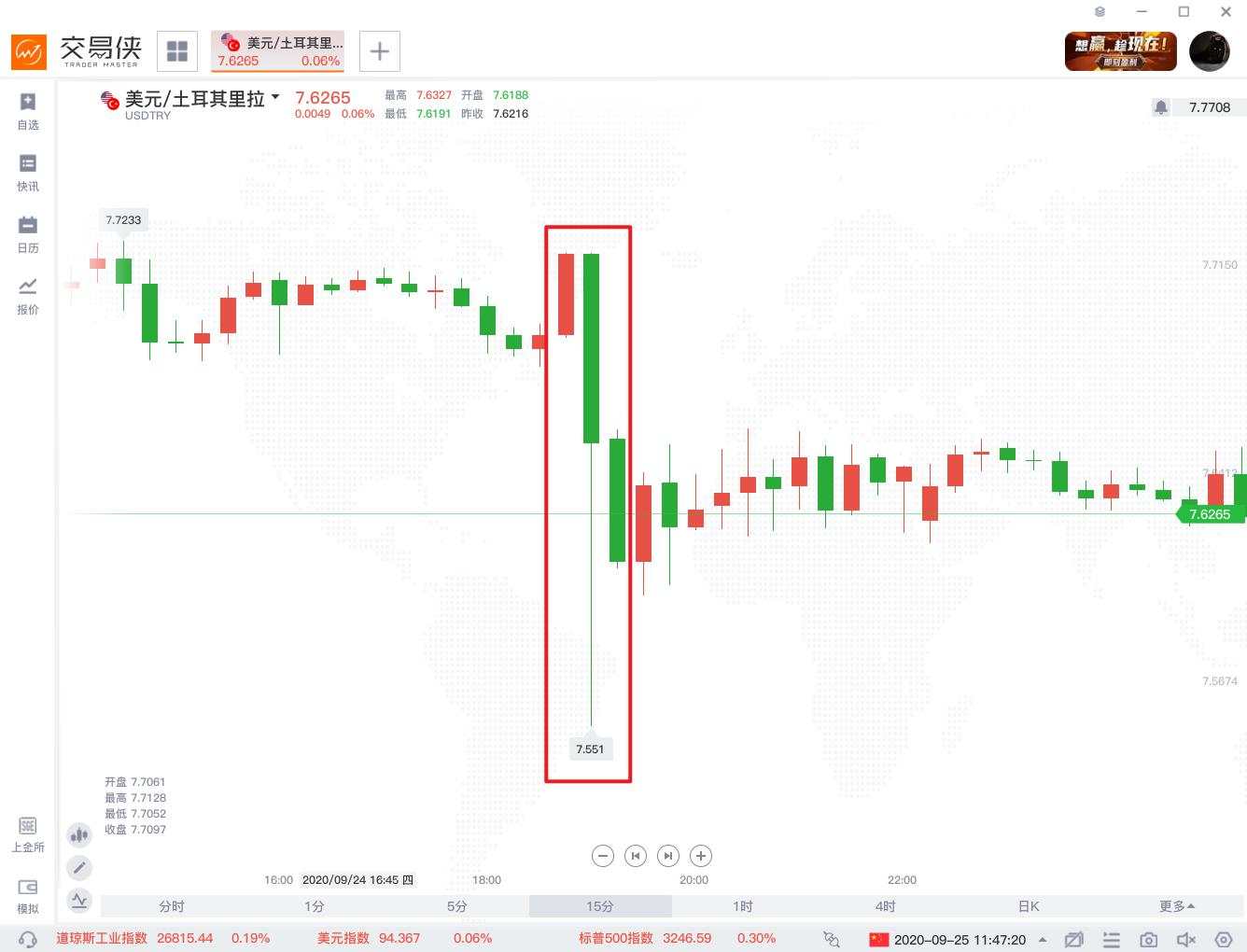Open the 自选 watchlist sidebar icon
This screenshot has height=952, width=1247.
(x=28, y=111)
